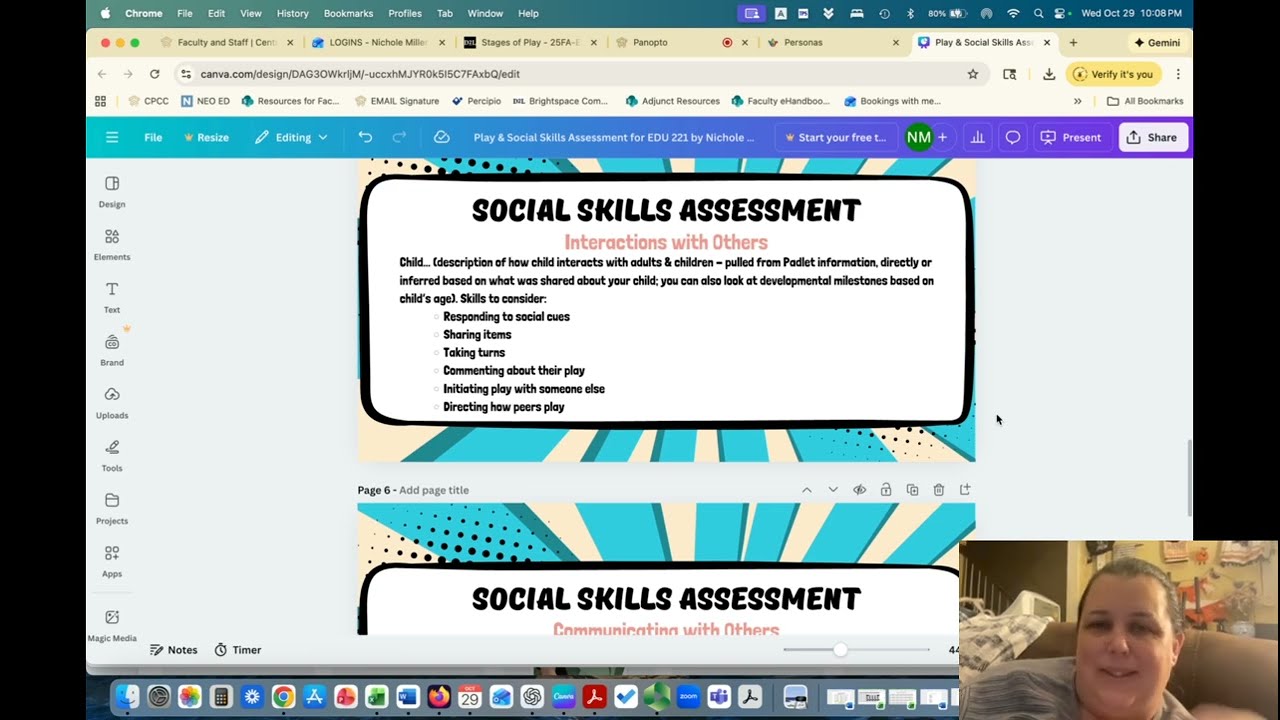Open the Tools panel
Image resolution: width=1280 pixels, height=720 pixels.
(x=112, y=455)
